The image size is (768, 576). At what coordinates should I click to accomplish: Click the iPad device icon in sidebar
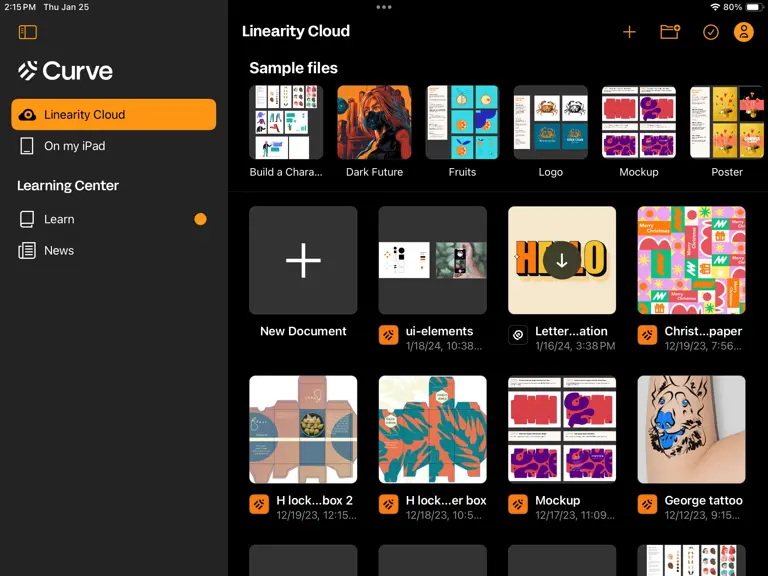[x=27, y=146]
